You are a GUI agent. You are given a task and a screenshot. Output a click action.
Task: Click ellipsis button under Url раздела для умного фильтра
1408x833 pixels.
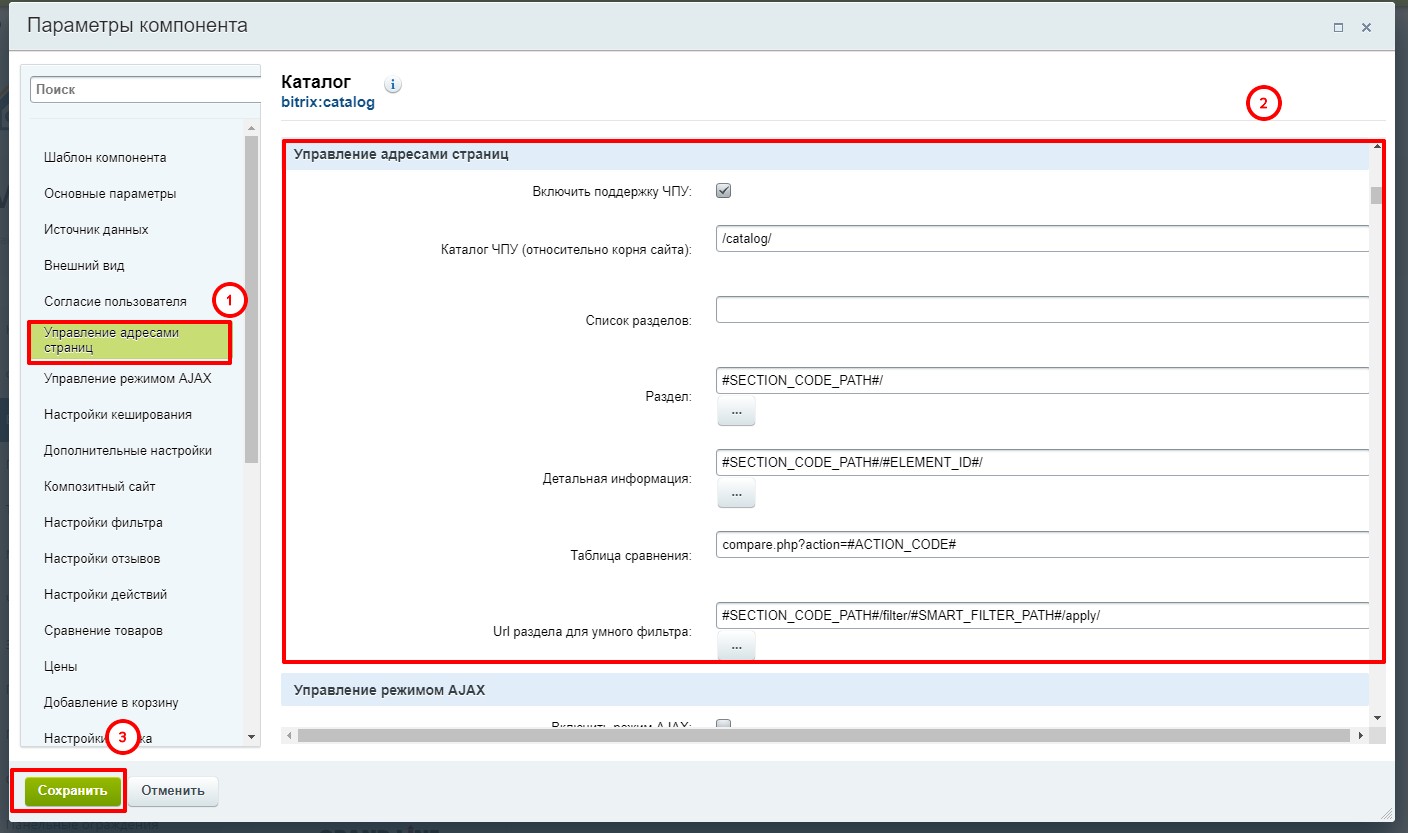[x=736, y=647]
